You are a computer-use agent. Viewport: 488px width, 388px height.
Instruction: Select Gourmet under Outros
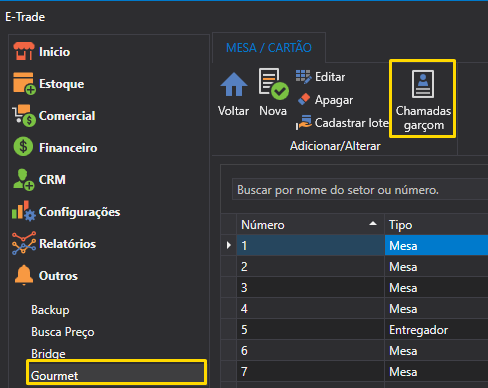(x=116, y=372)
